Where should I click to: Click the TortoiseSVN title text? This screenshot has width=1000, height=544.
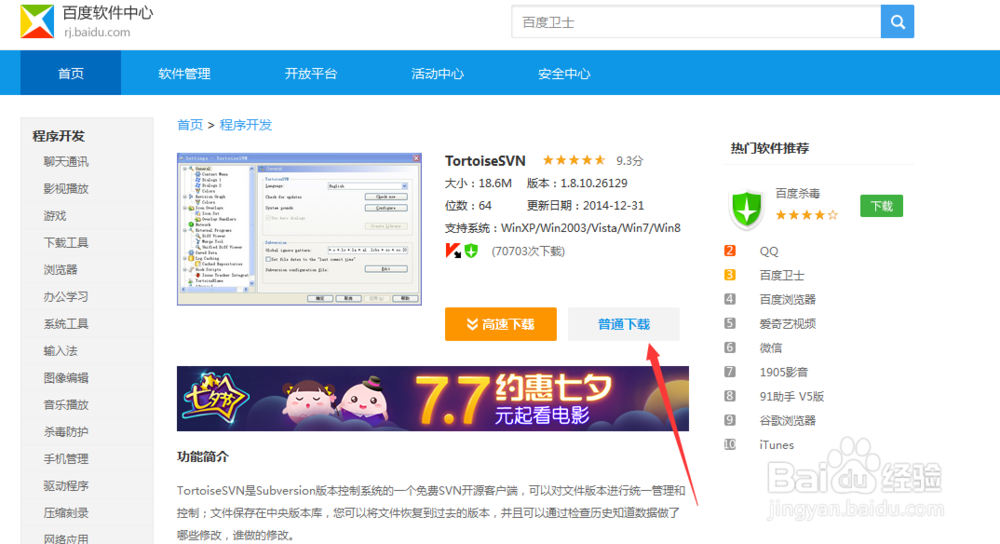point(485,161)
